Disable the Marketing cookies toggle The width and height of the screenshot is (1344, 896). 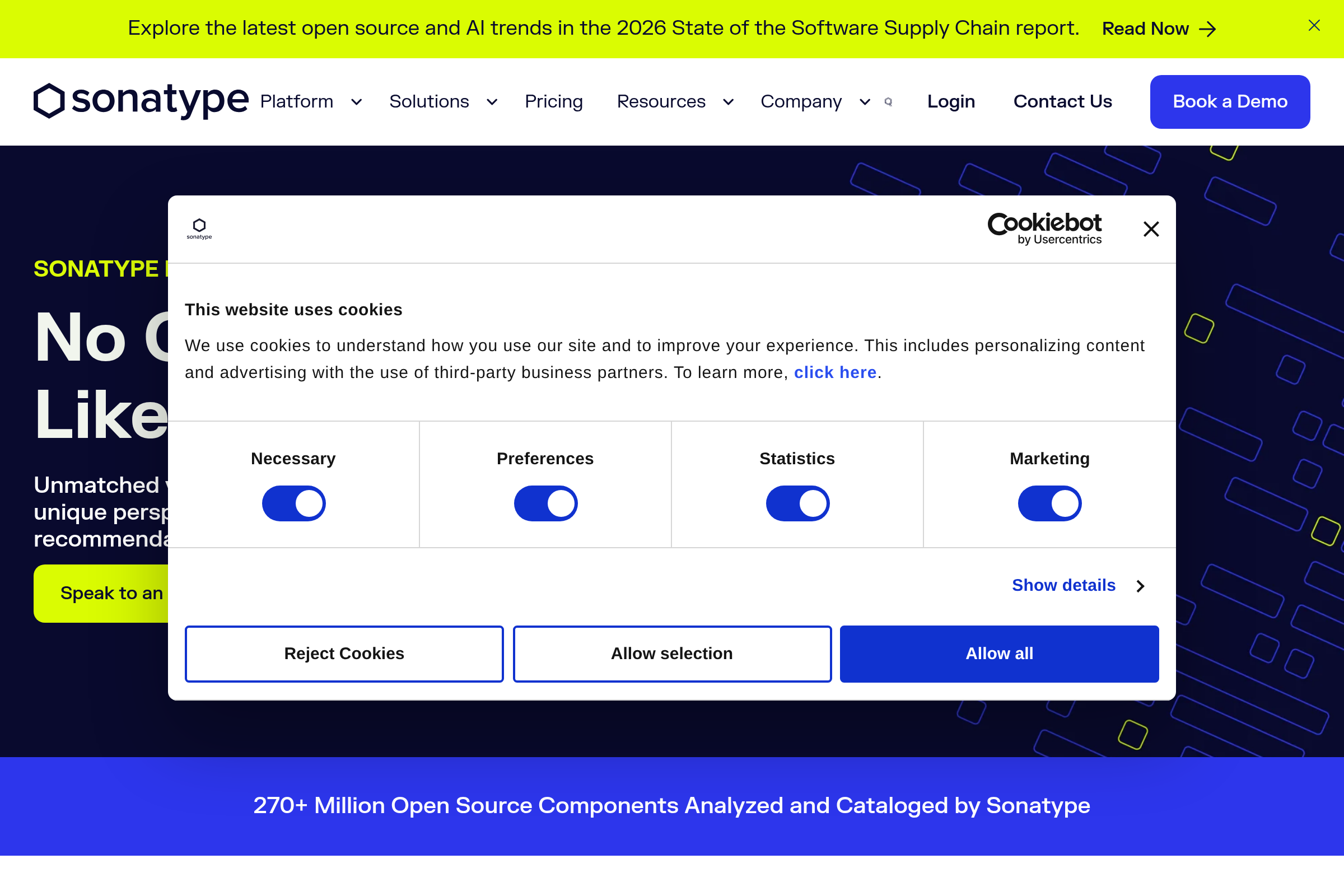coord(1049,503)
